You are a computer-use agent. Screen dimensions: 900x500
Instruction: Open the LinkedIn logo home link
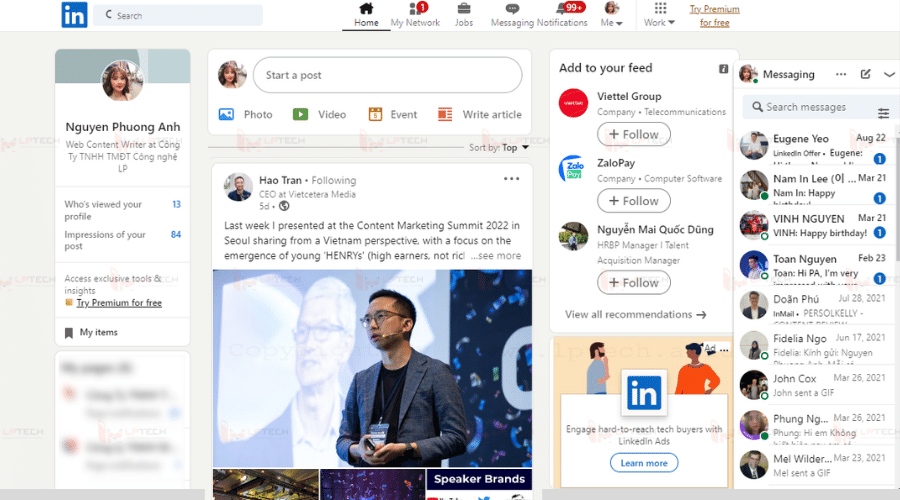(75, 15)
